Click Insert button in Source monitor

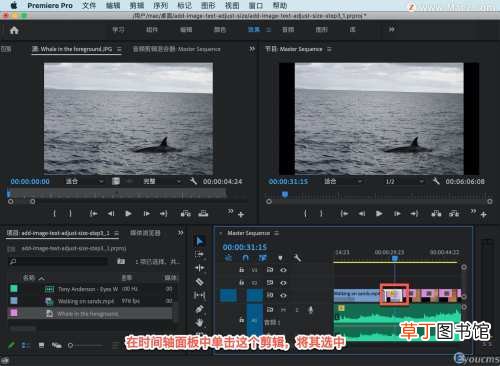(185, 213)
